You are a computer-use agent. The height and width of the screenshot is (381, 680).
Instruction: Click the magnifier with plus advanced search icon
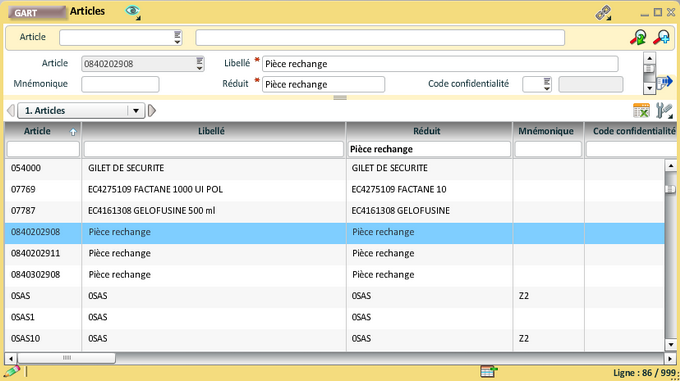pos(662,37)
